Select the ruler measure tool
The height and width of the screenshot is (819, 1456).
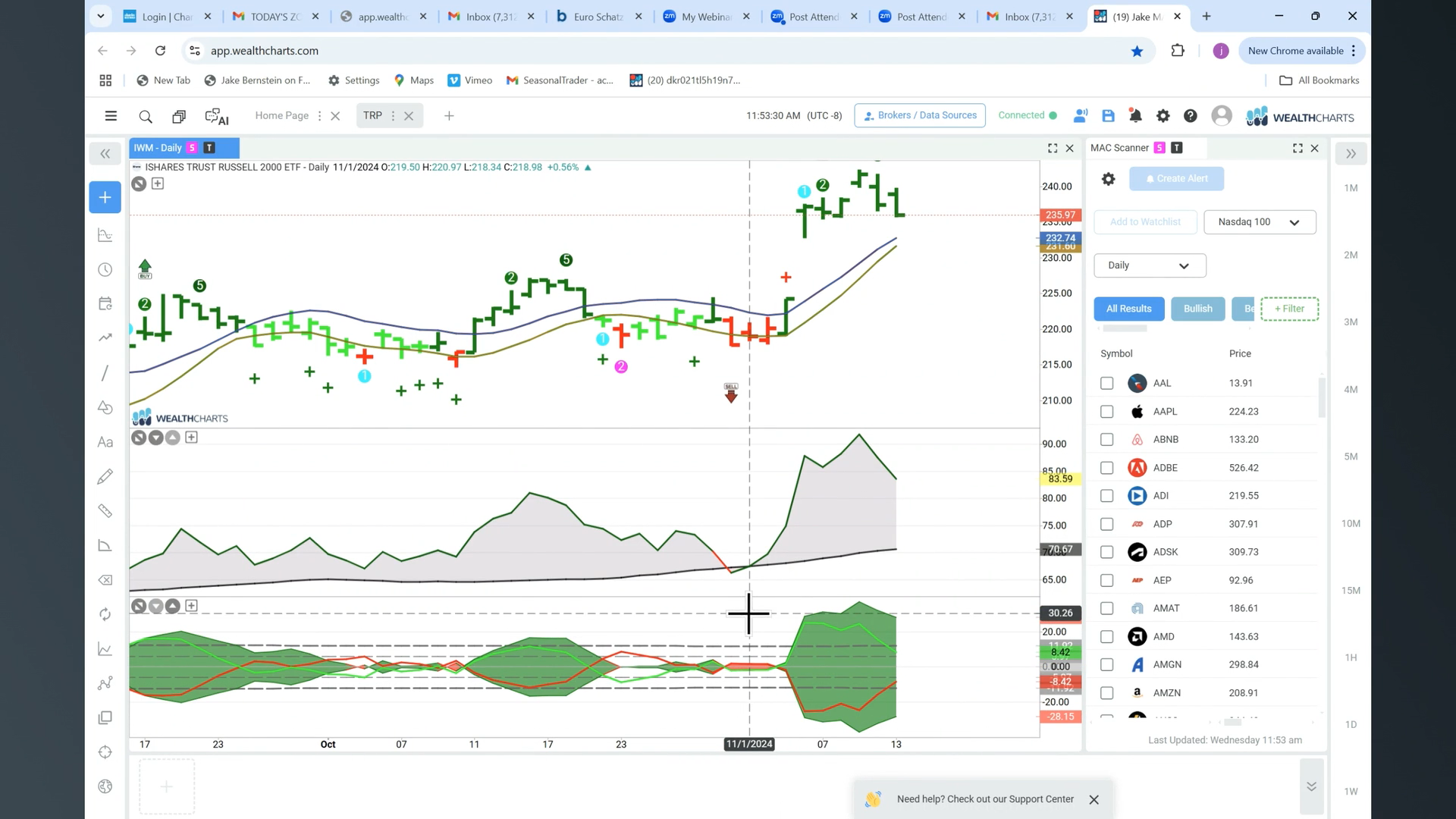tap(105, 511)
